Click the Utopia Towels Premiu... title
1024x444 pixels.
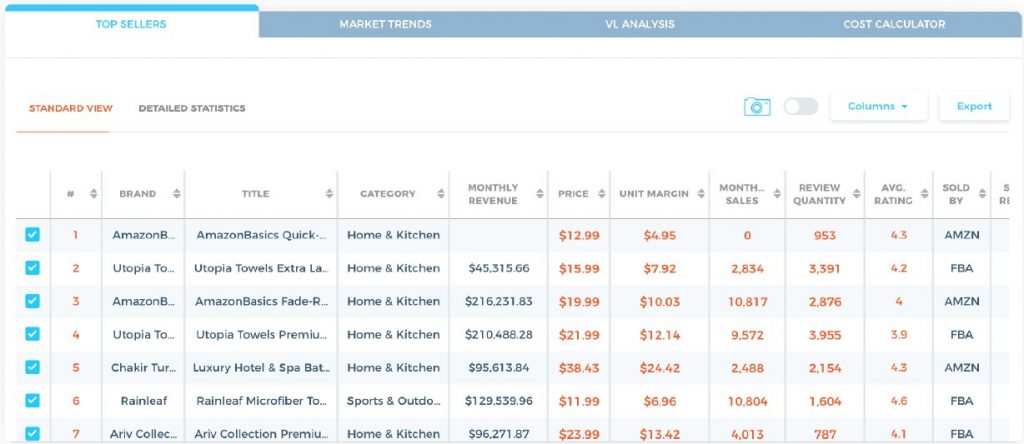coord(261,335)
